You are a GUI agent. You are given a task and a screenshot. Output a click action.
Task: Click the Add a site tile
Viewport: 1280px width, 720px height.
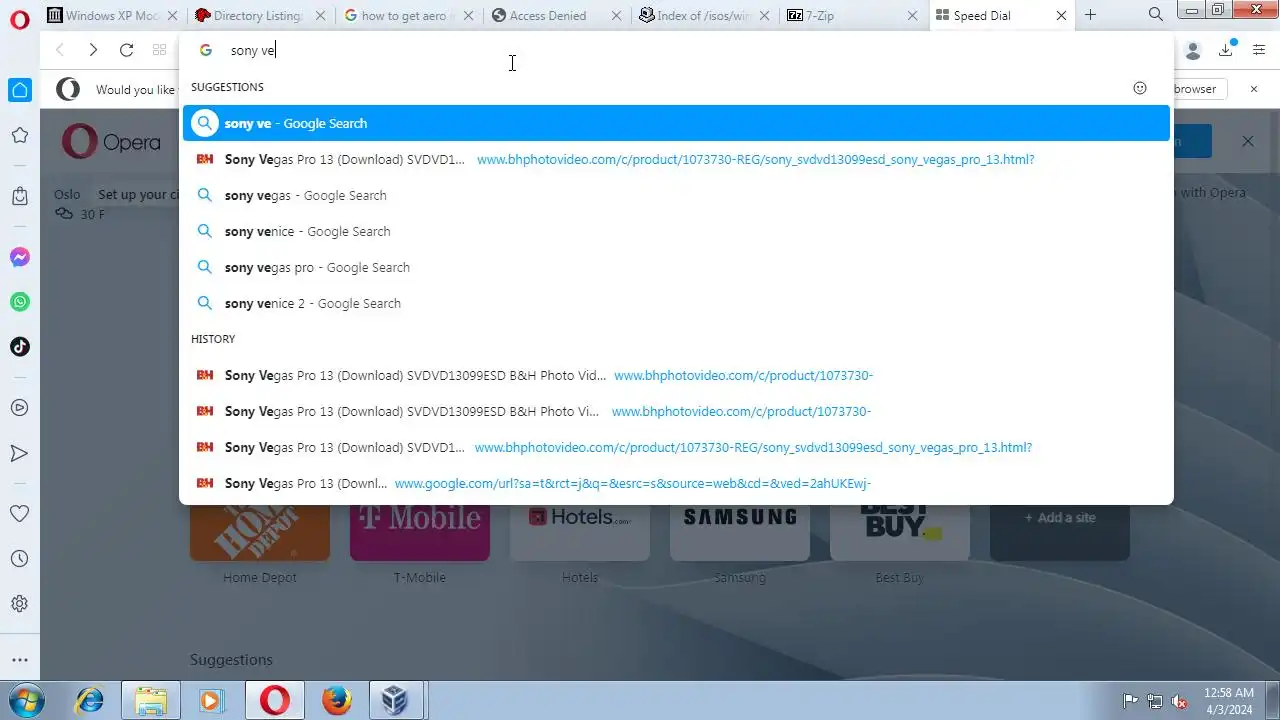[x=1060, y=531]
